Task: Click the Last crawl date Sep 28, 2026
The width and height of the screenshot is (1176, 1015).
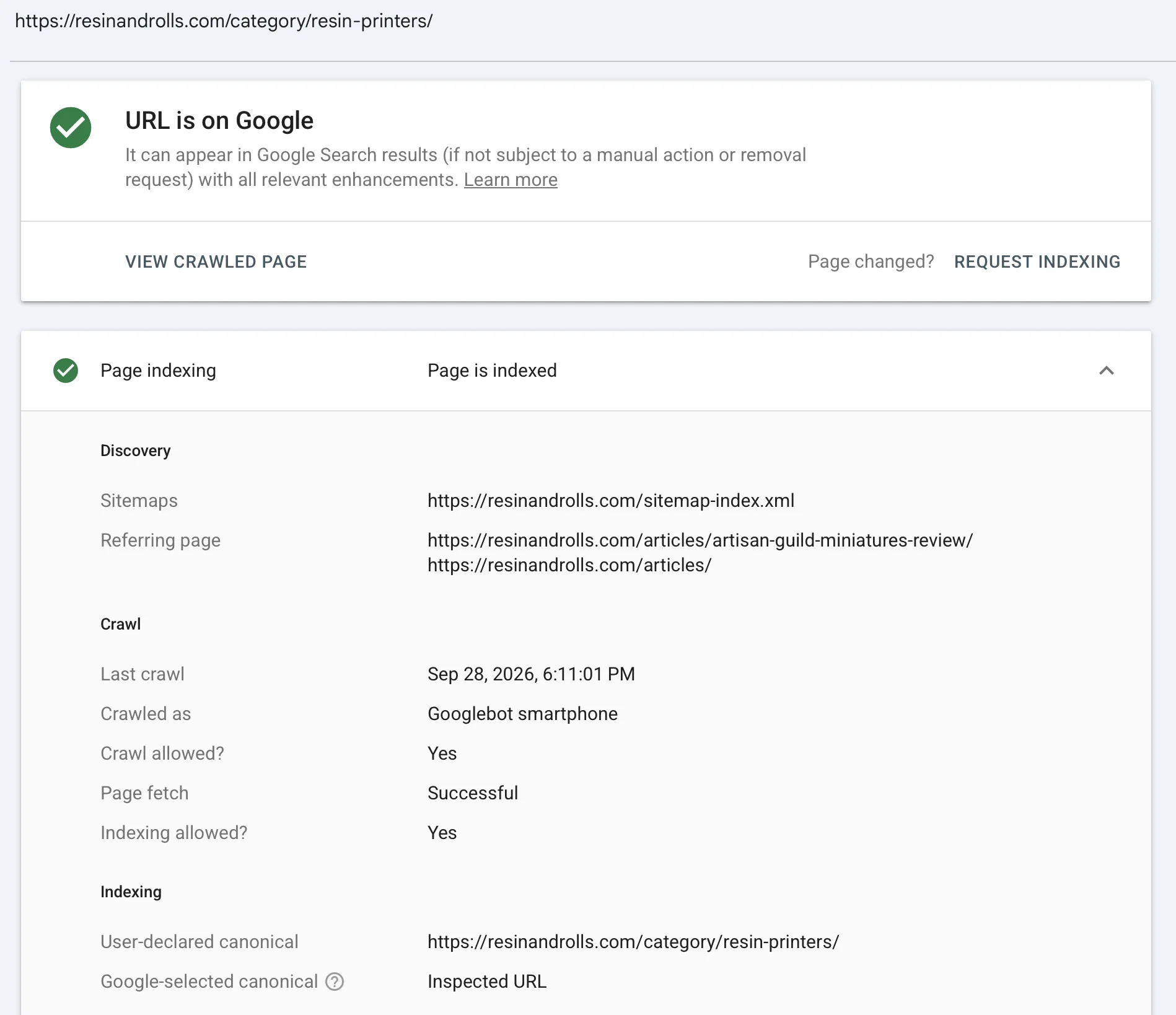Action: click(531, 674)
